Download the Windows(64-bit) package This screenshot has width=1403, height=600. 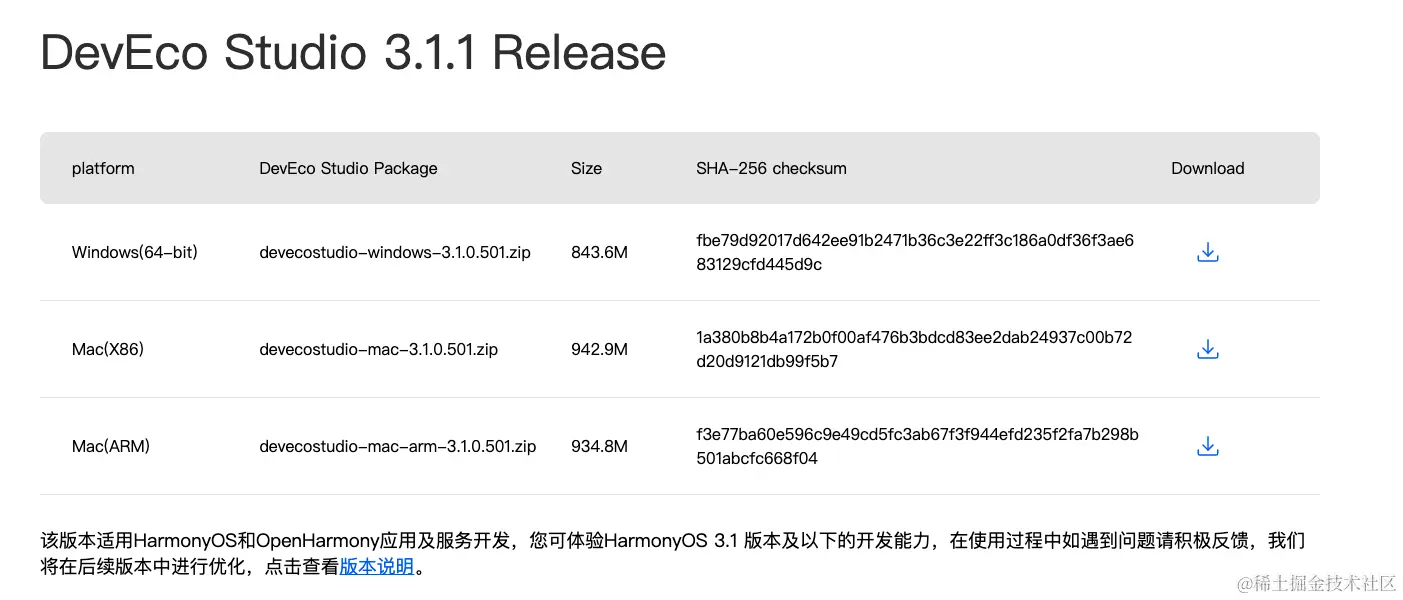click(1207, 252)
